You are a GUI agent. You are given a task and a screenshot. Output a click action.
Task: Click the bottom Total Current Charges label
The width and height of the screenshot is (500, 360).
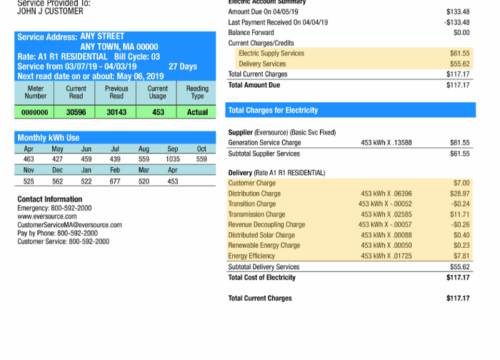point(260,298)
